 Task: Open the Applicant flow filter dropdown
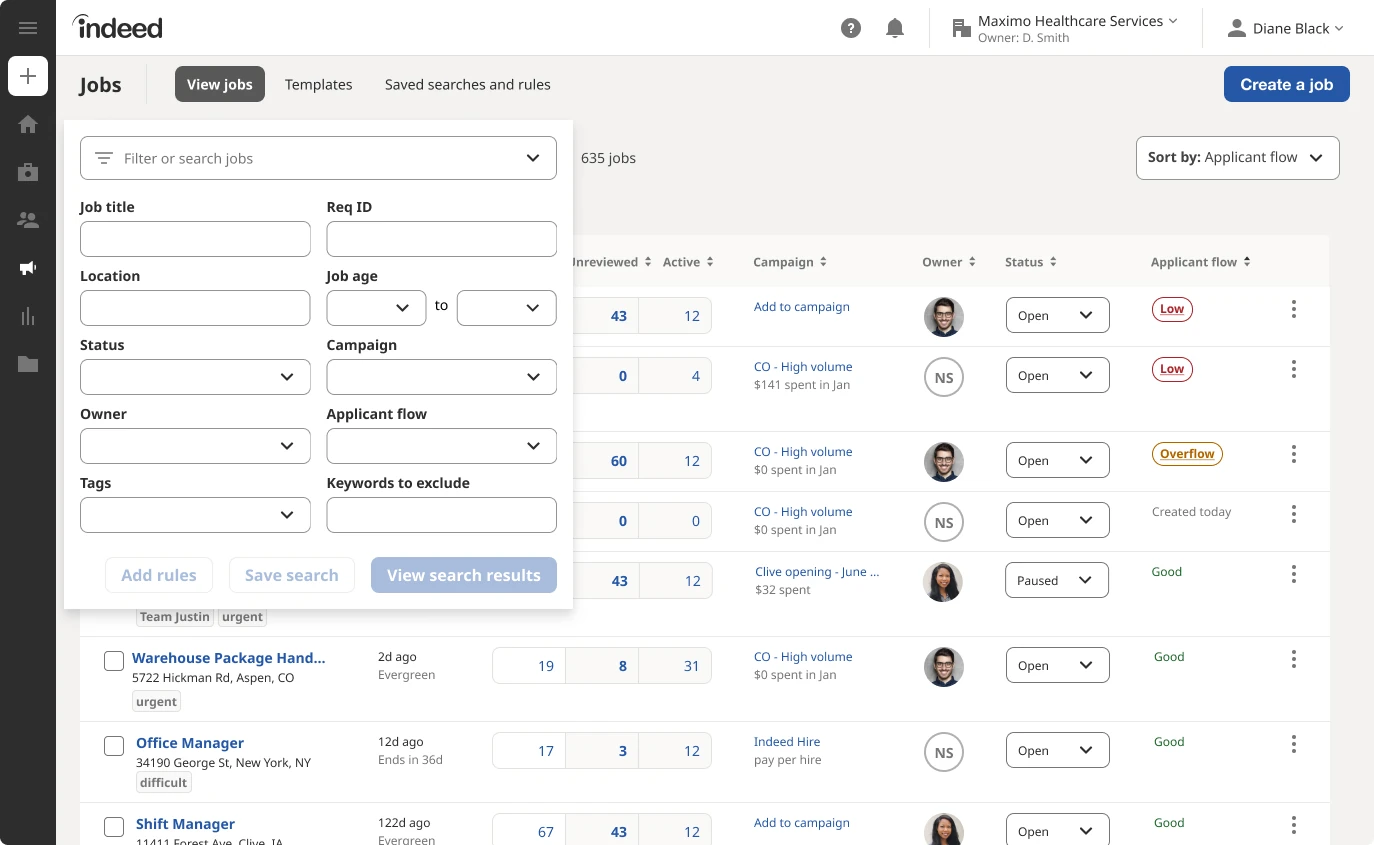pos(441,446)
